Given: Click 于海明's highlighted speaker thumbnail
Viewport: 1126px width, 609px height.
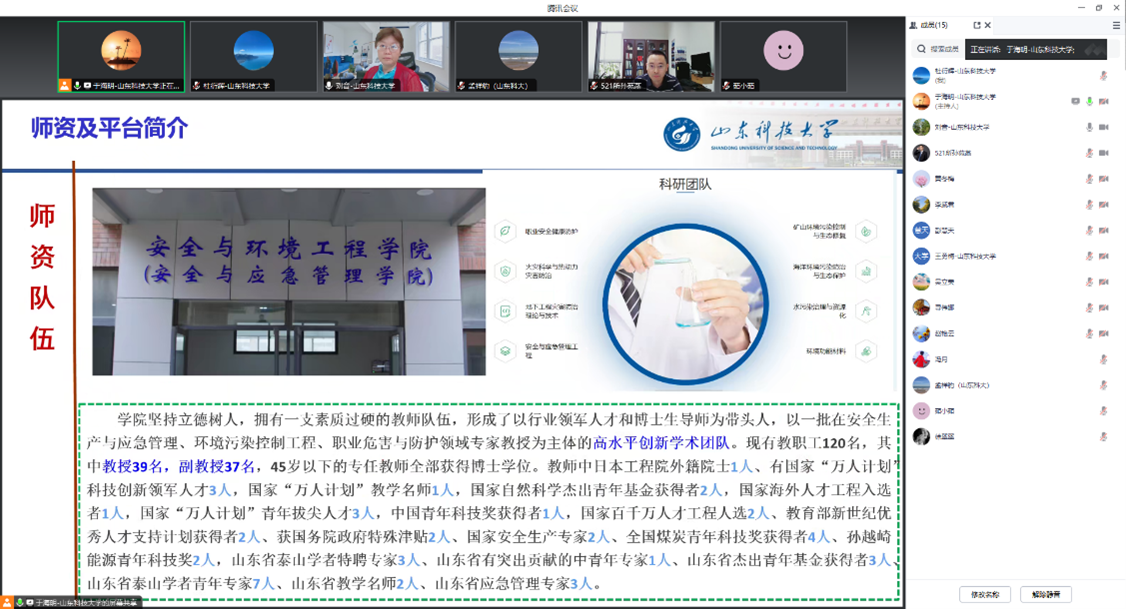Looking at the screenshot, I should (121, 56).
